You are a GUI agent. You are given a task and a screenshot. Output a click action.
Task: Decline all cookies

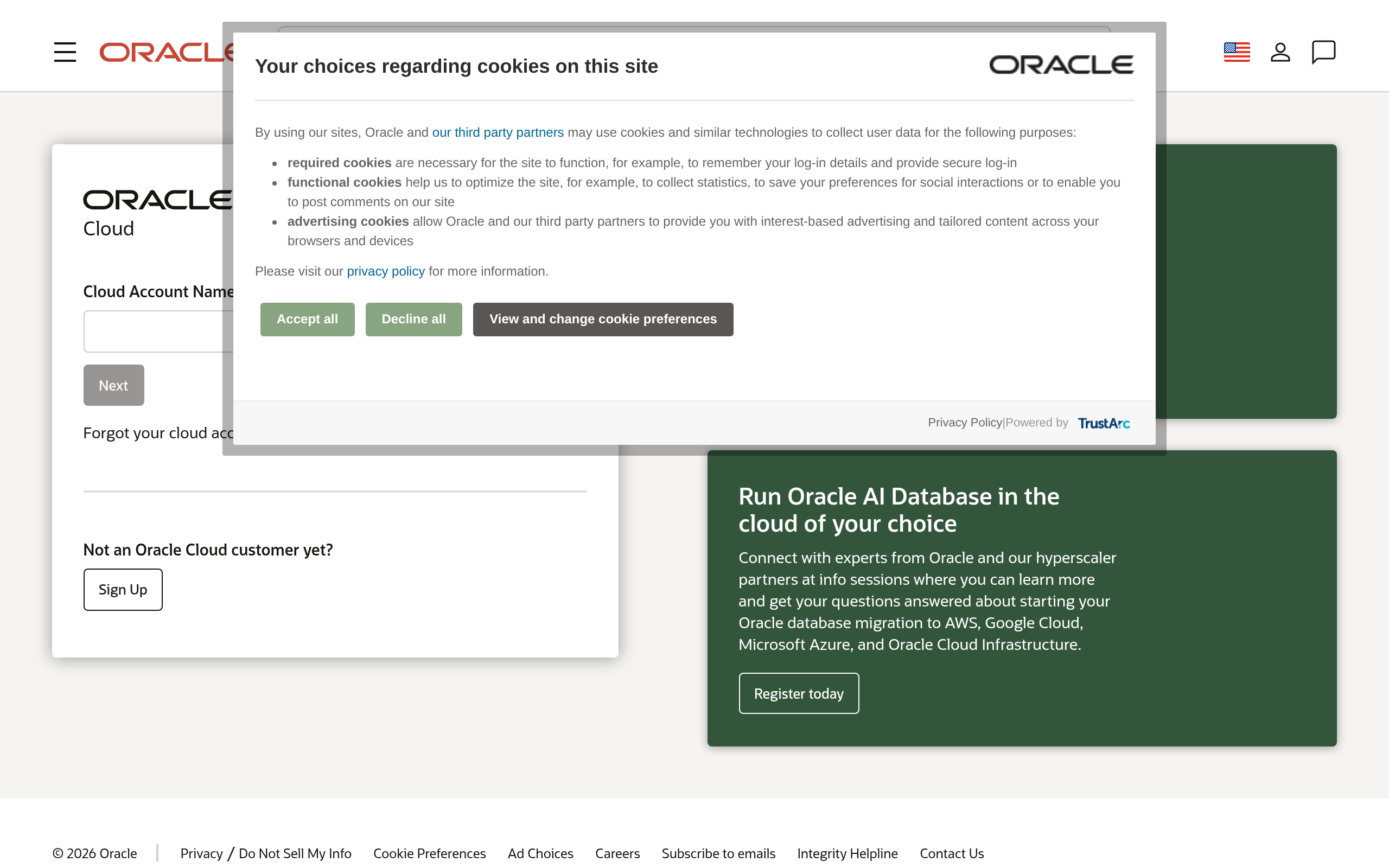pyautogui.click(x=413, y=319)
